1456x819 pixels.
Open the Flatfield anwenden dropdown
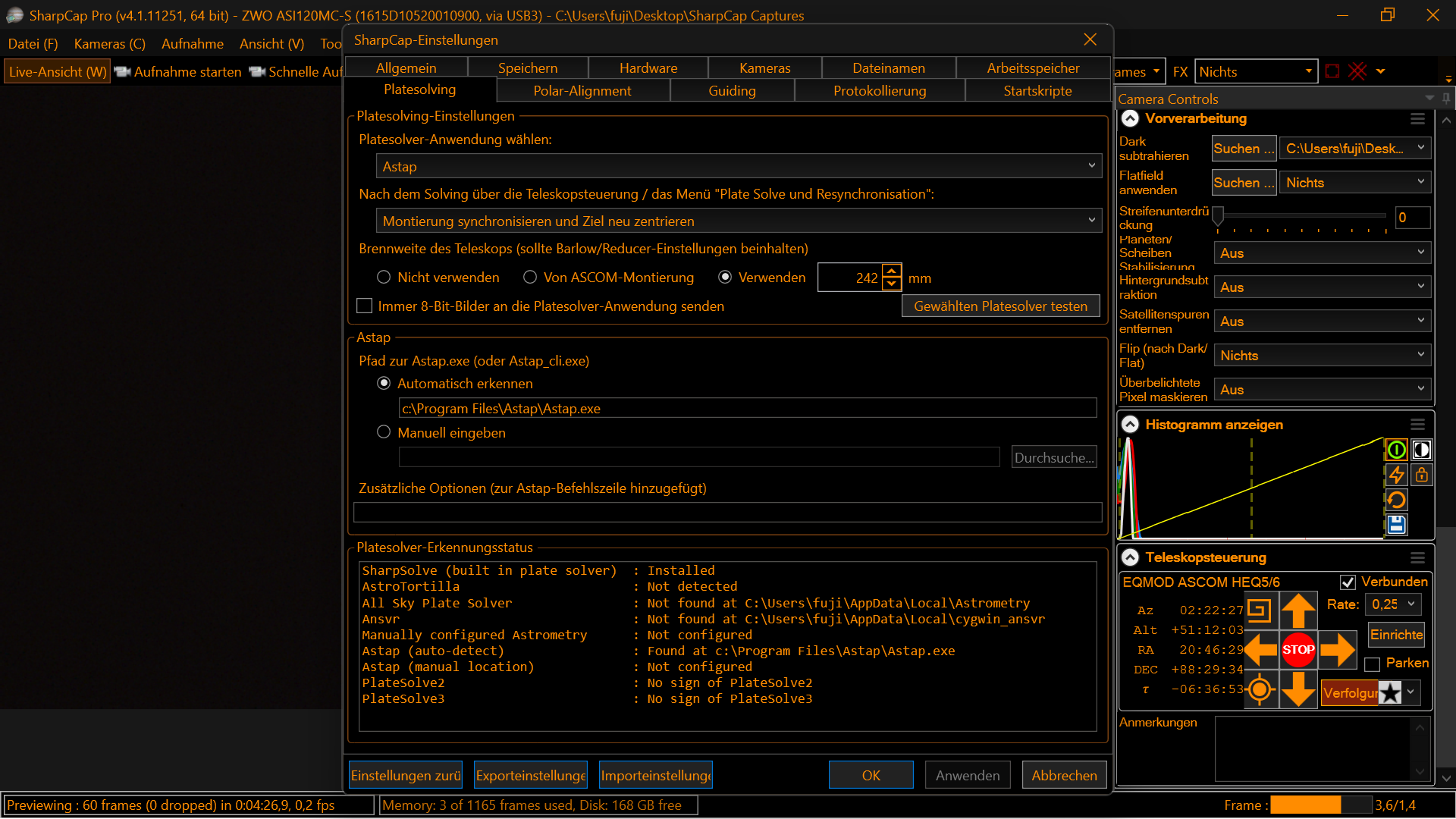1355,183
